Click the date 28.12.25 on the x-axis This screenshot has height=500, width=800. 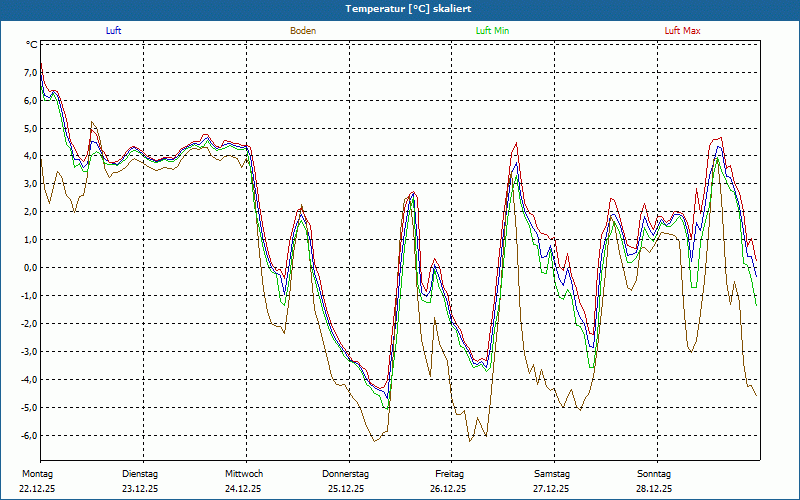point(654,489)
